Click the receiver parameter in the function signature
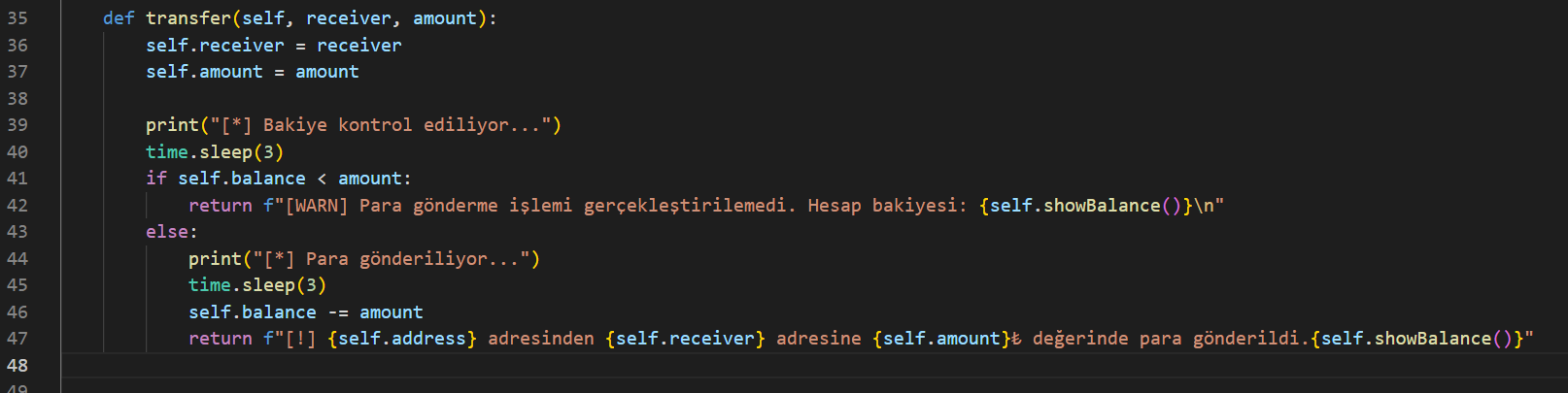Viewport: 1568px width, 393px height. [348, 18]
